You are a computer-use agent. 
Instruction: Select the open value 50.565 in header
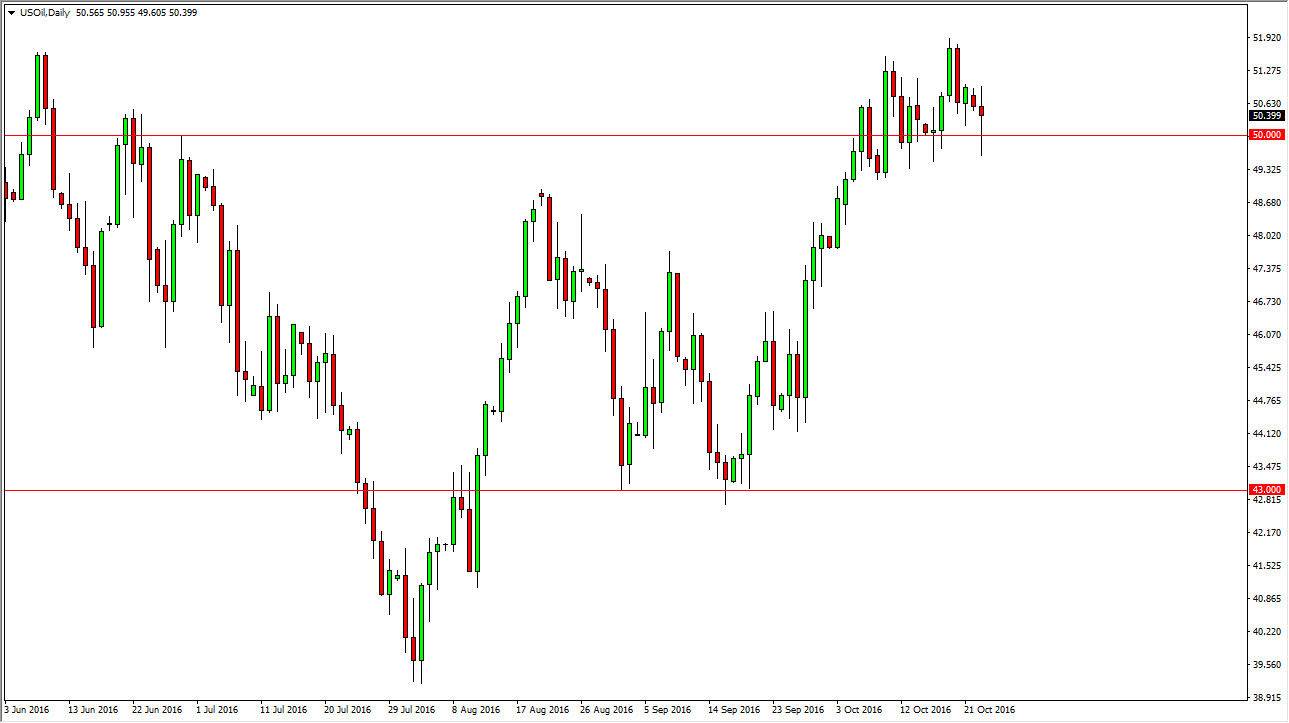point(90,13)
